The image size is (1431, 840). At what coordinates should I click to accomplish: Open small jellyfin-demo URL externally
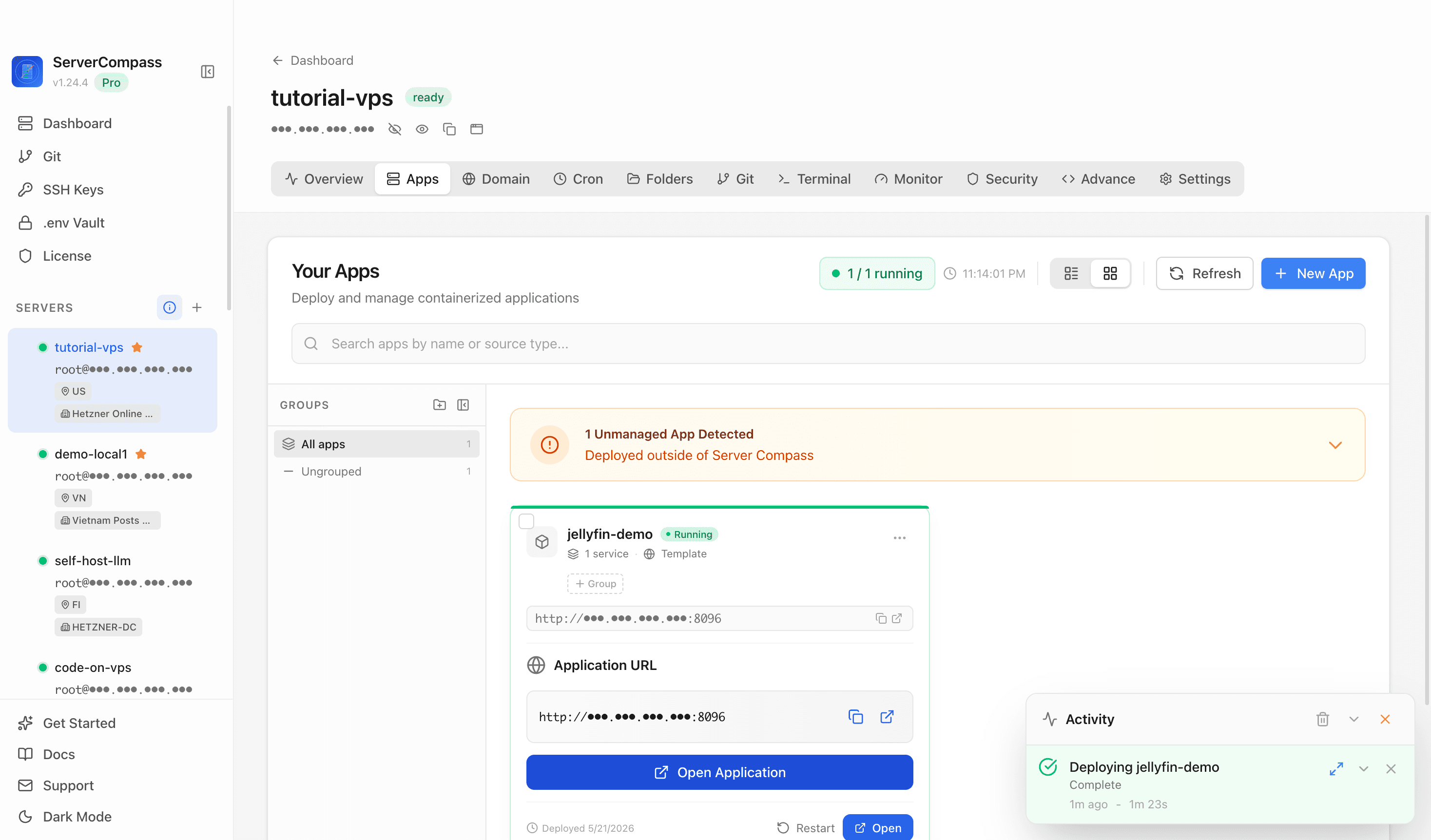pyautogui.click(x=897, y=619)
